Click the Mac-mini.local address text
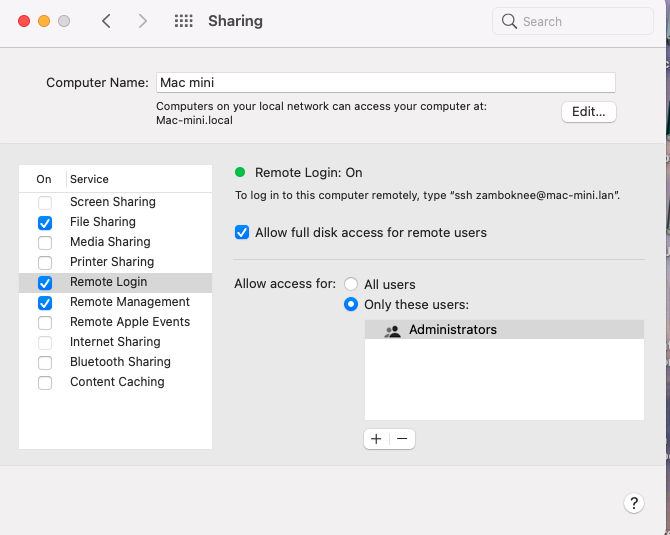The image size is (670, 535). click(x=194, y=121)
